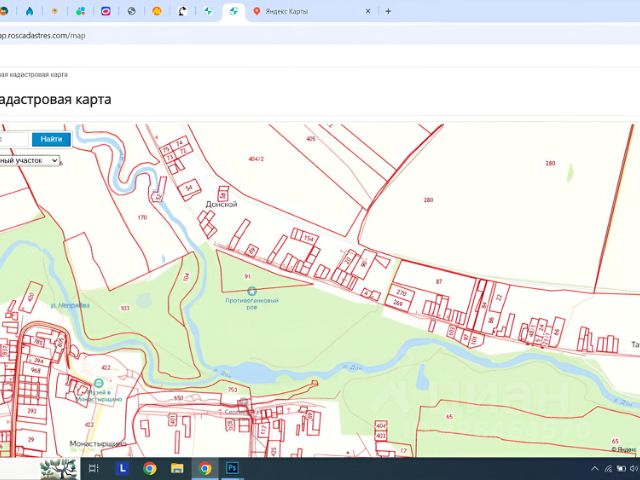Switch to the active green-arrow browser tab
The image size is (640, 480).
[x=233, y=11]
